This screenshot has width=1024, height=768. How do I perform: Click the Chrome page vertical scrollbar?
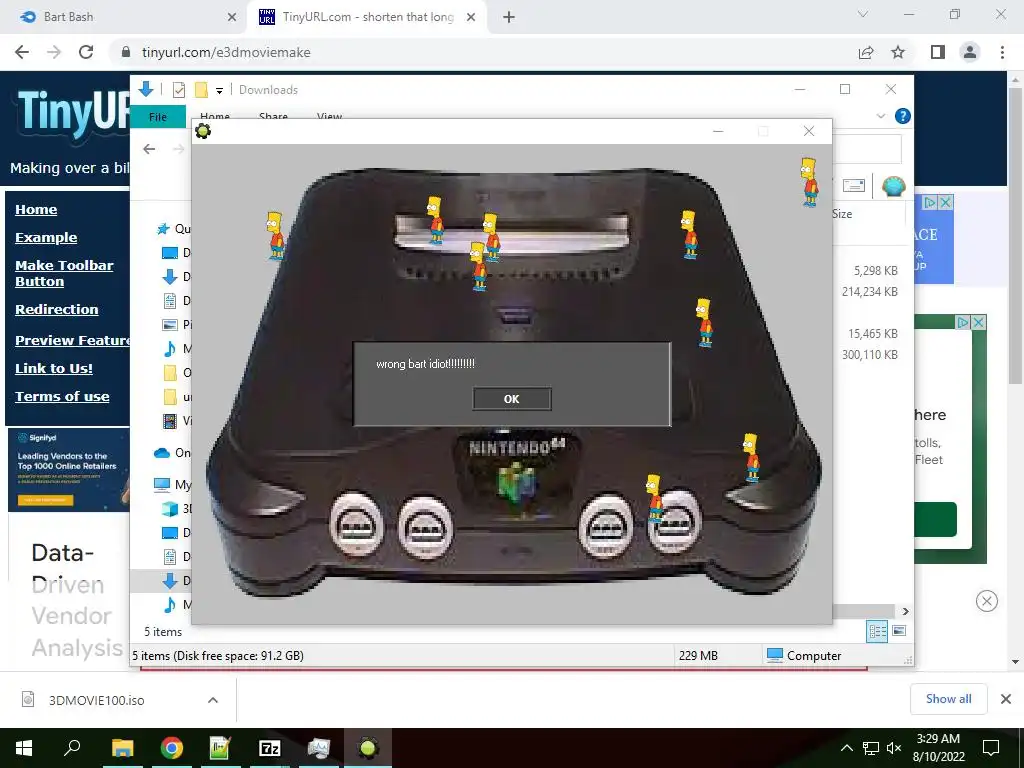1015,235
